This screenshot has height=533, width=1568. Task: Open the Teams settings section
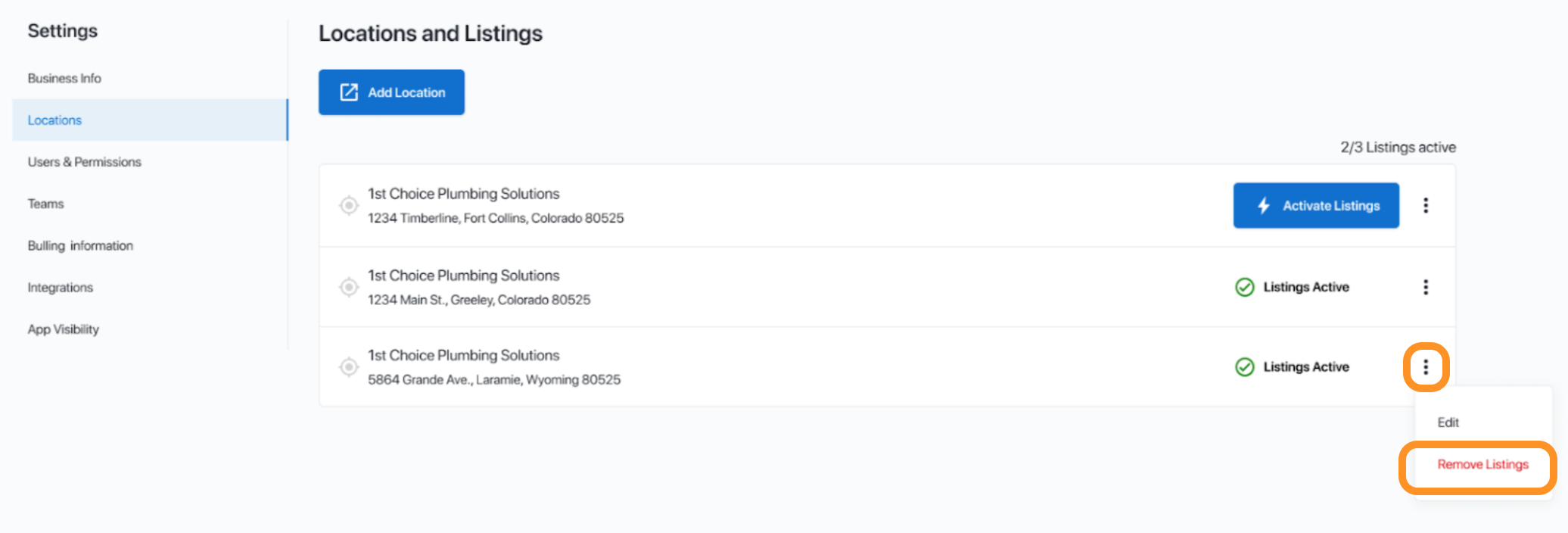pyautogui.click(x=45, y=204)
